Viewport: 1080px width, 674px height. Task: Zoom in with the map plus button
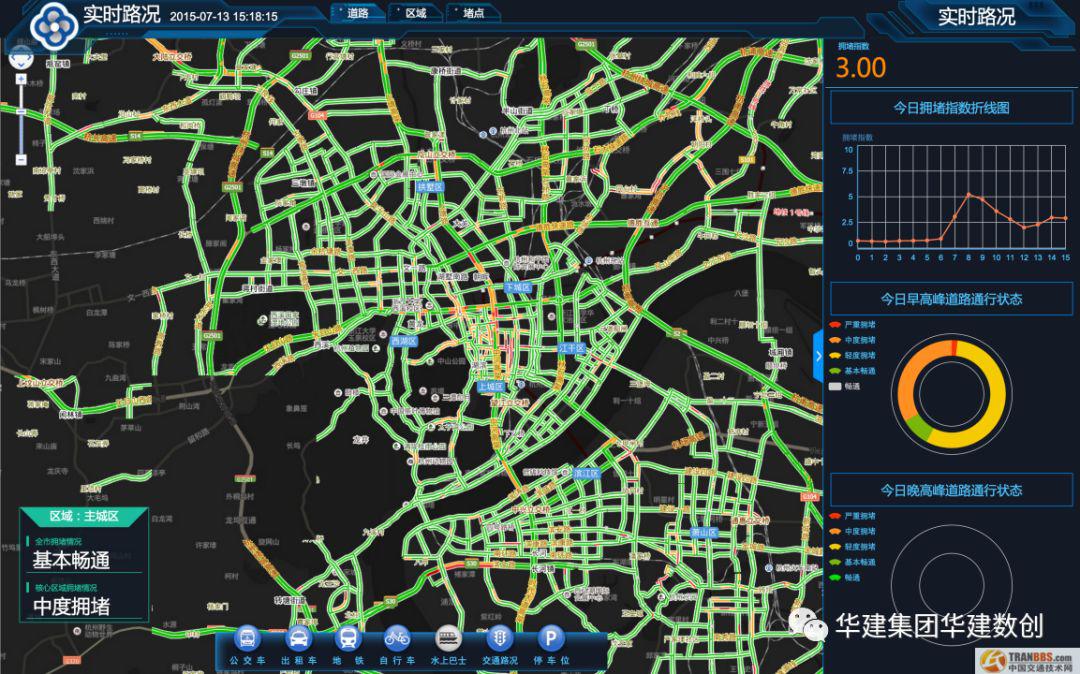pyautogui.click(x=21, y=79)
